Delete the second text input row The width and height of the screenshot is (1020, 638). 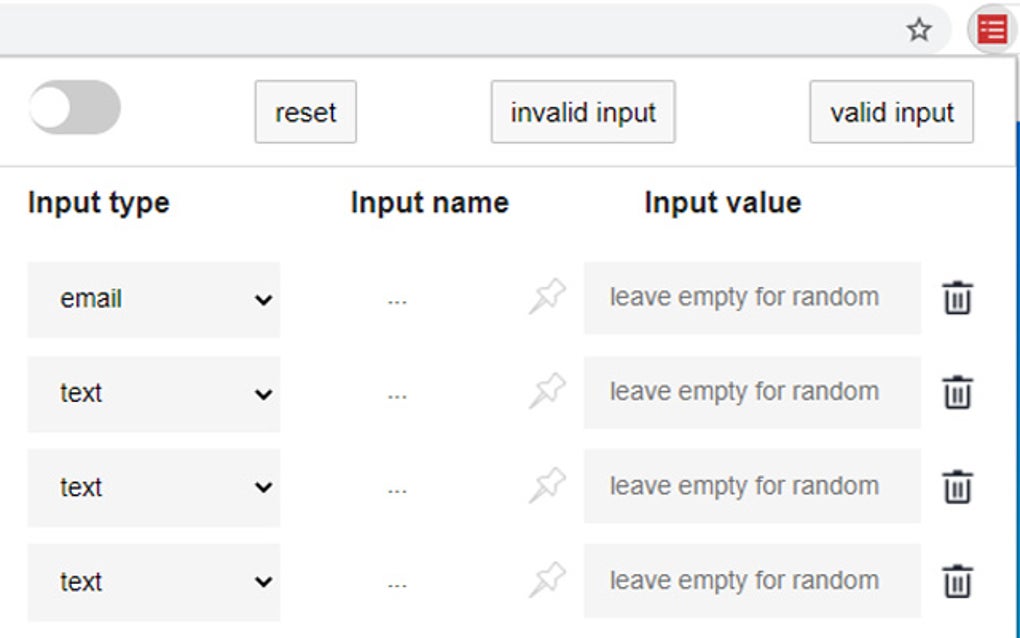click(957, 391)
